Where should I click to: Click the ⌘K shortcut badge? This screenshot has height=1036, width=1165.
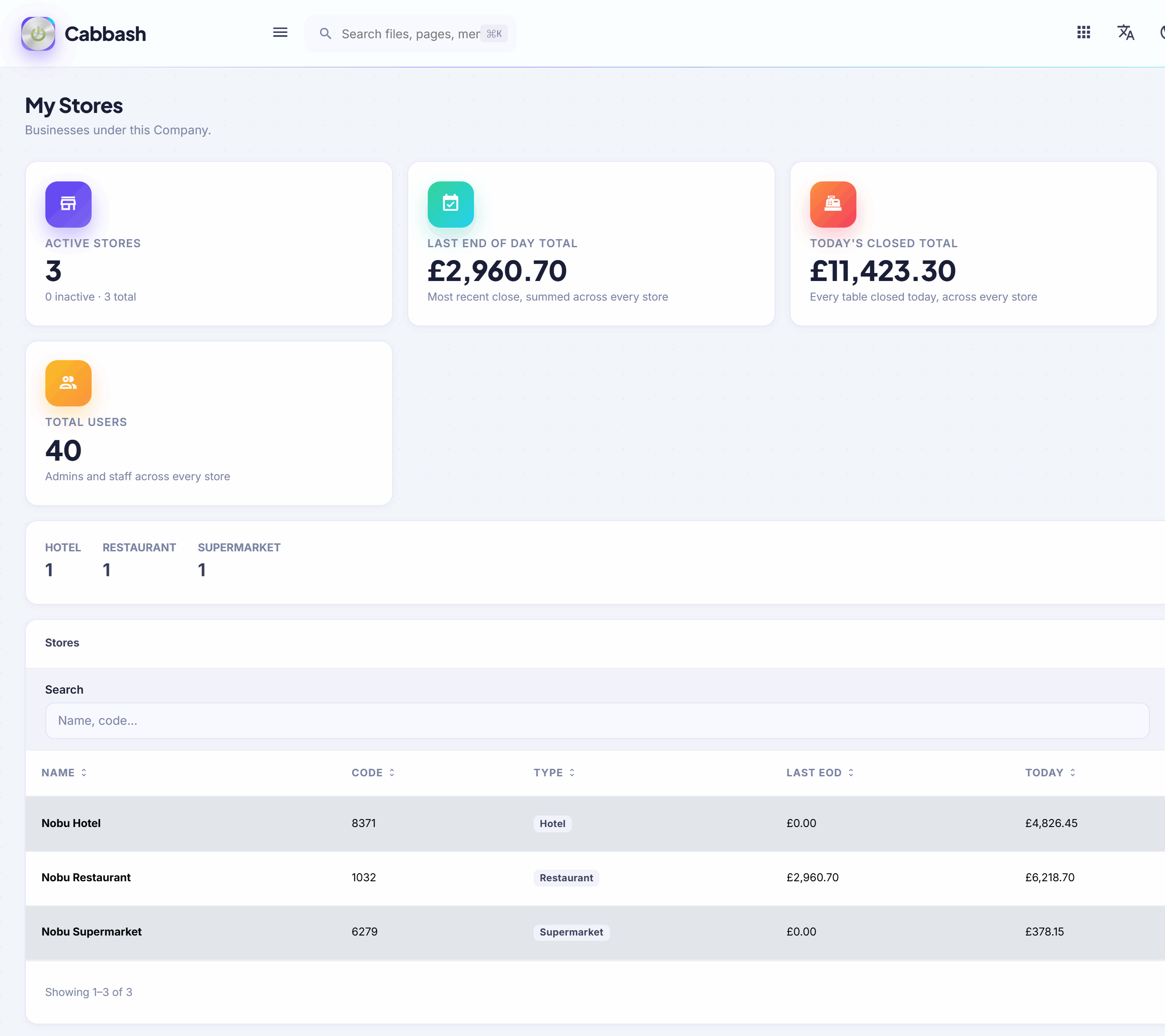[x=494, y=34]
